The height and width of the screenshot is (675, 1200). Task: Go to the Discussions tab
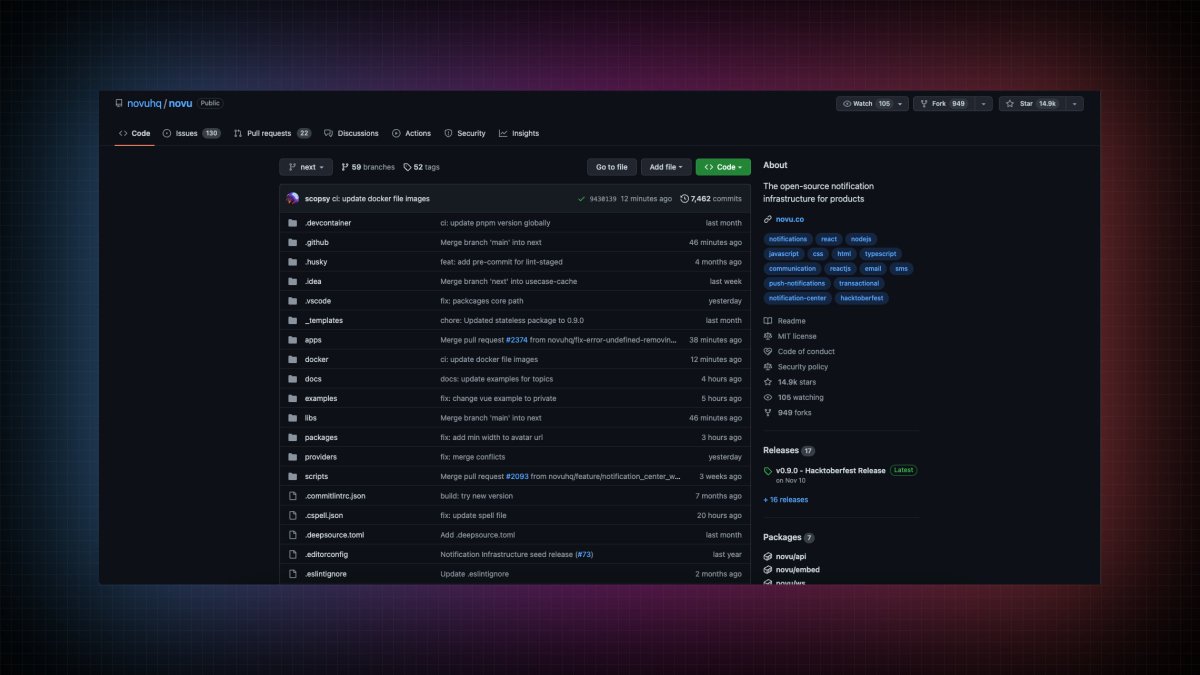pos(351,133)
